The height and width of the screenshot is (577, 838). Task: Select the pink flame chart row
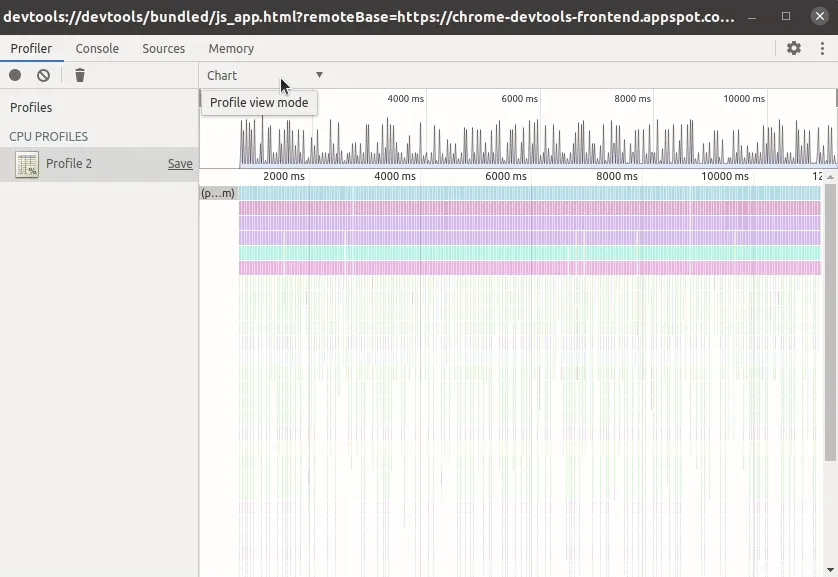tap(528, 268)
